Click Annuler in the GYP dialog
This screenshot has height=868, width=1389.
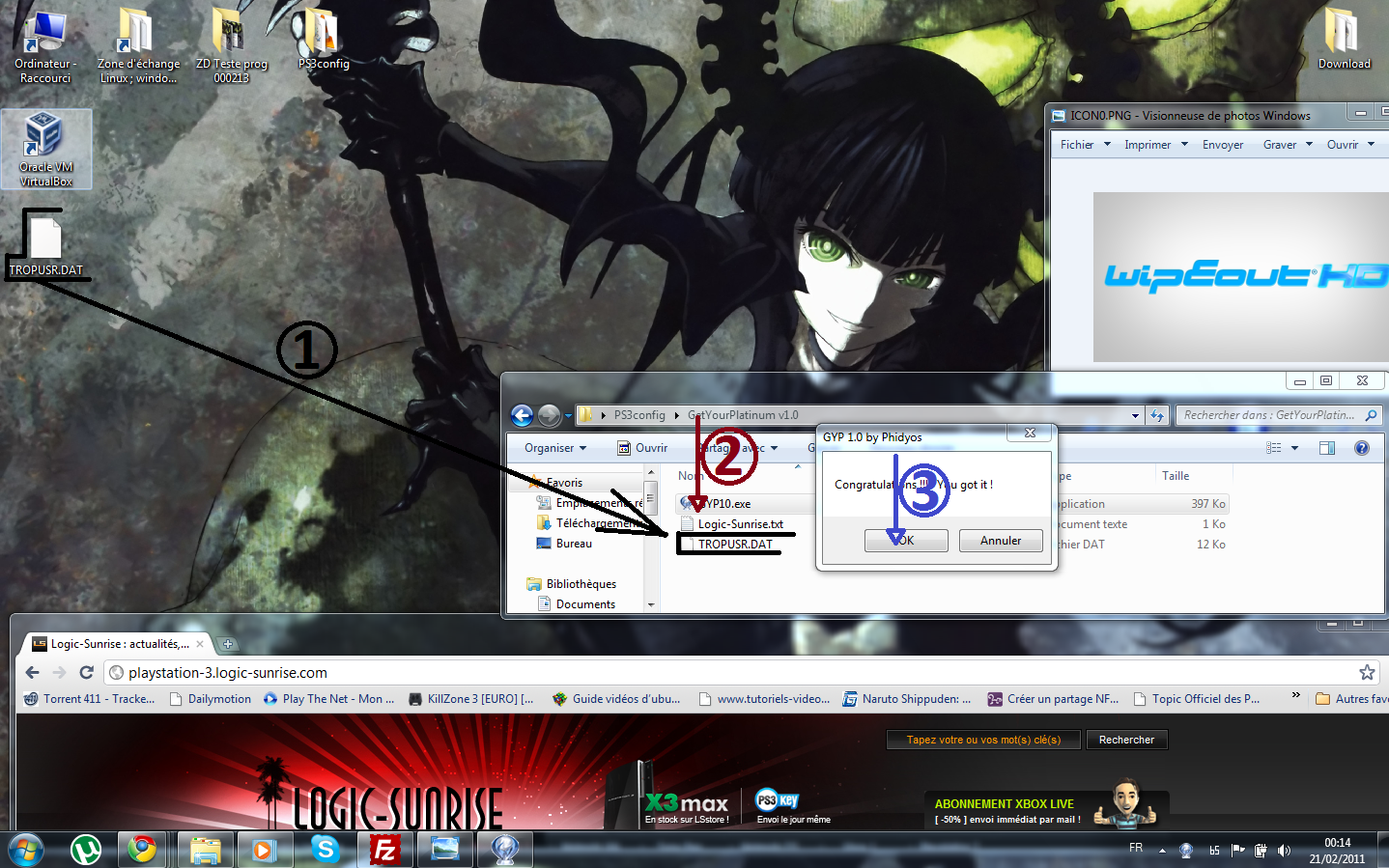click(1001, 541)
